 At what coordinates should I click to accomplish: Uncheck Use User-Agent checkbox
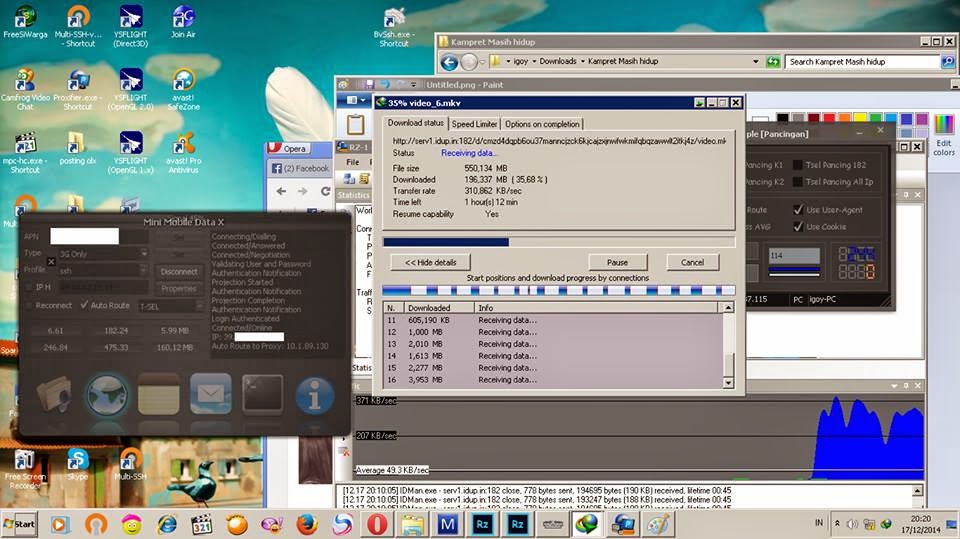point(798,209)
